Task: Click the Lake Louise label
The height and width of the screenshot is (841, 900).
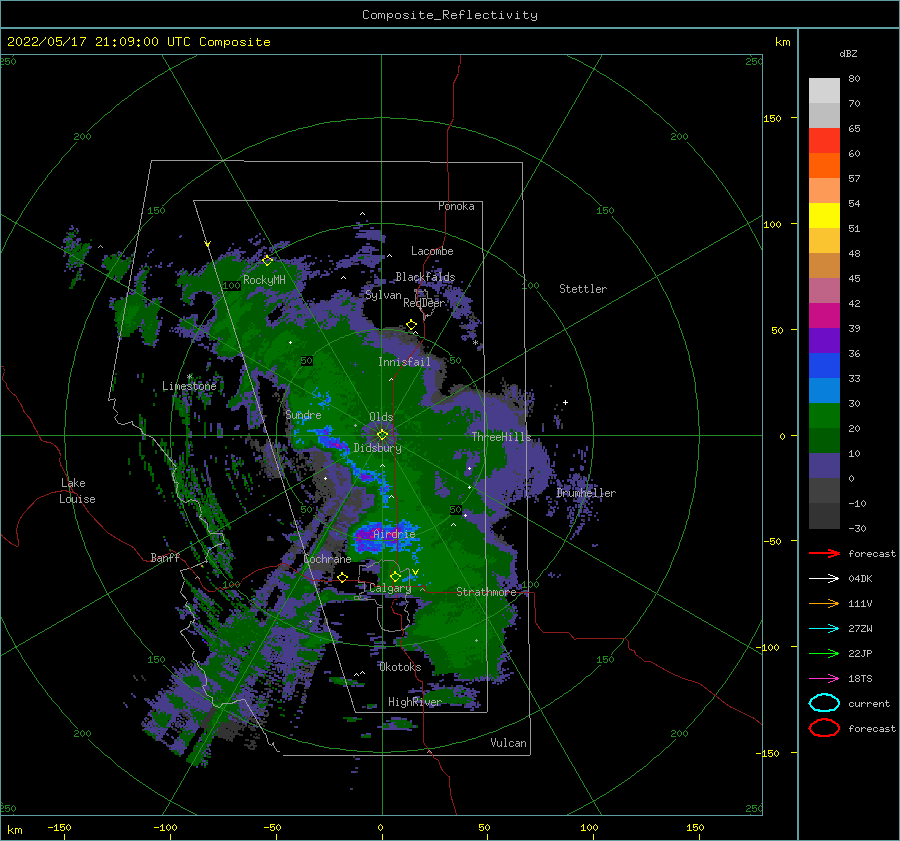Action: coord(77,491)
